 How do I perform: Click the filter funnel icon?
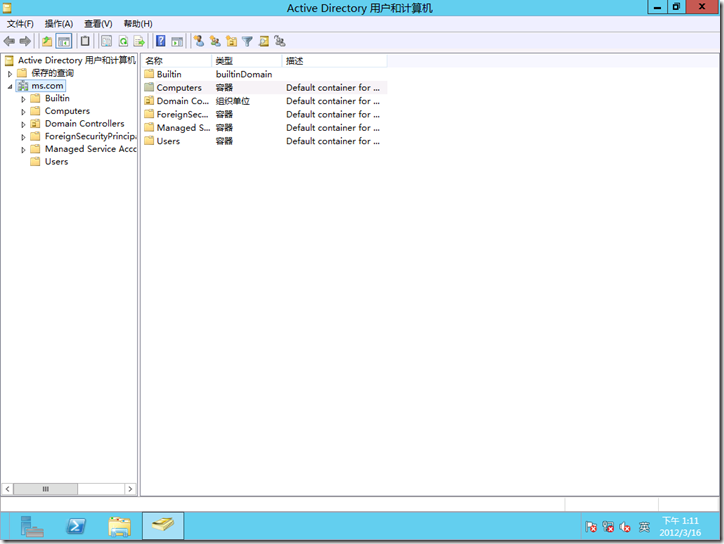point(247,42)
